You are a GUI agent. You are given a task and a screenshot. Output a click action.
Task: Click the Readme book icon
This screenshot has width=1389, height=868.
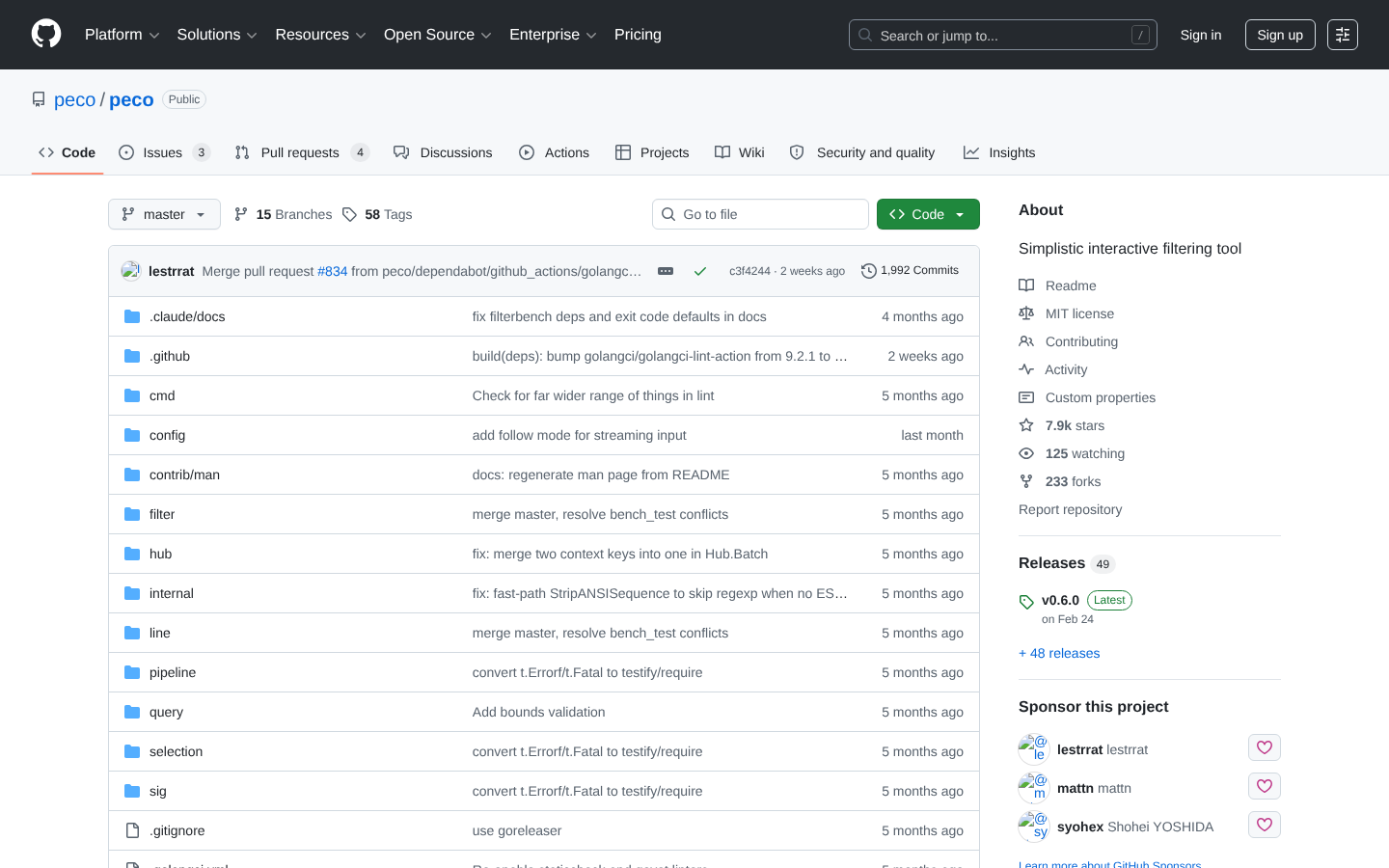pyautogui.click(x=1026, y=285)
